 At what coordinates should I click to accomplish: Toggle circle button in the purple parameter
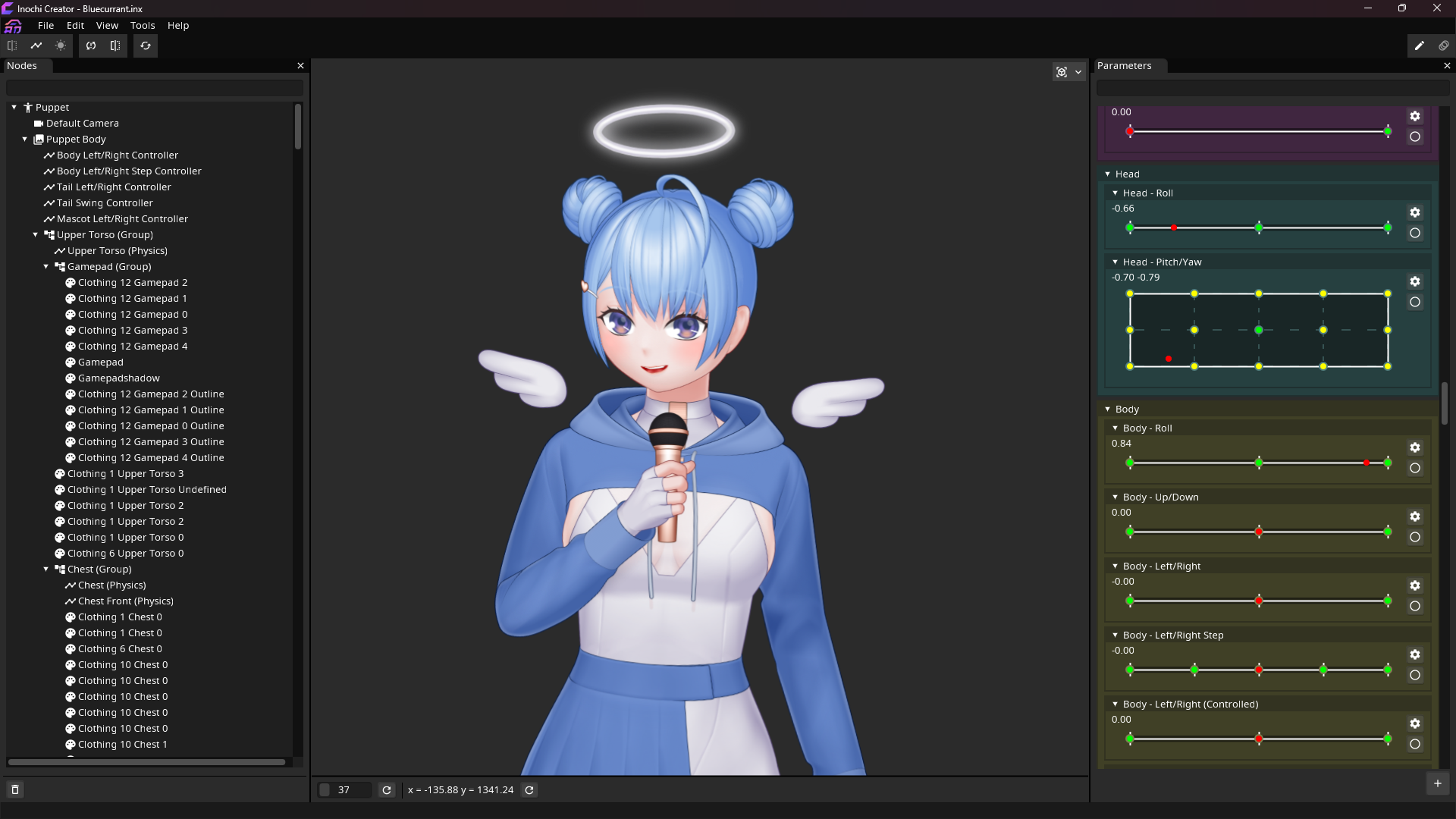coord(1415,136)
